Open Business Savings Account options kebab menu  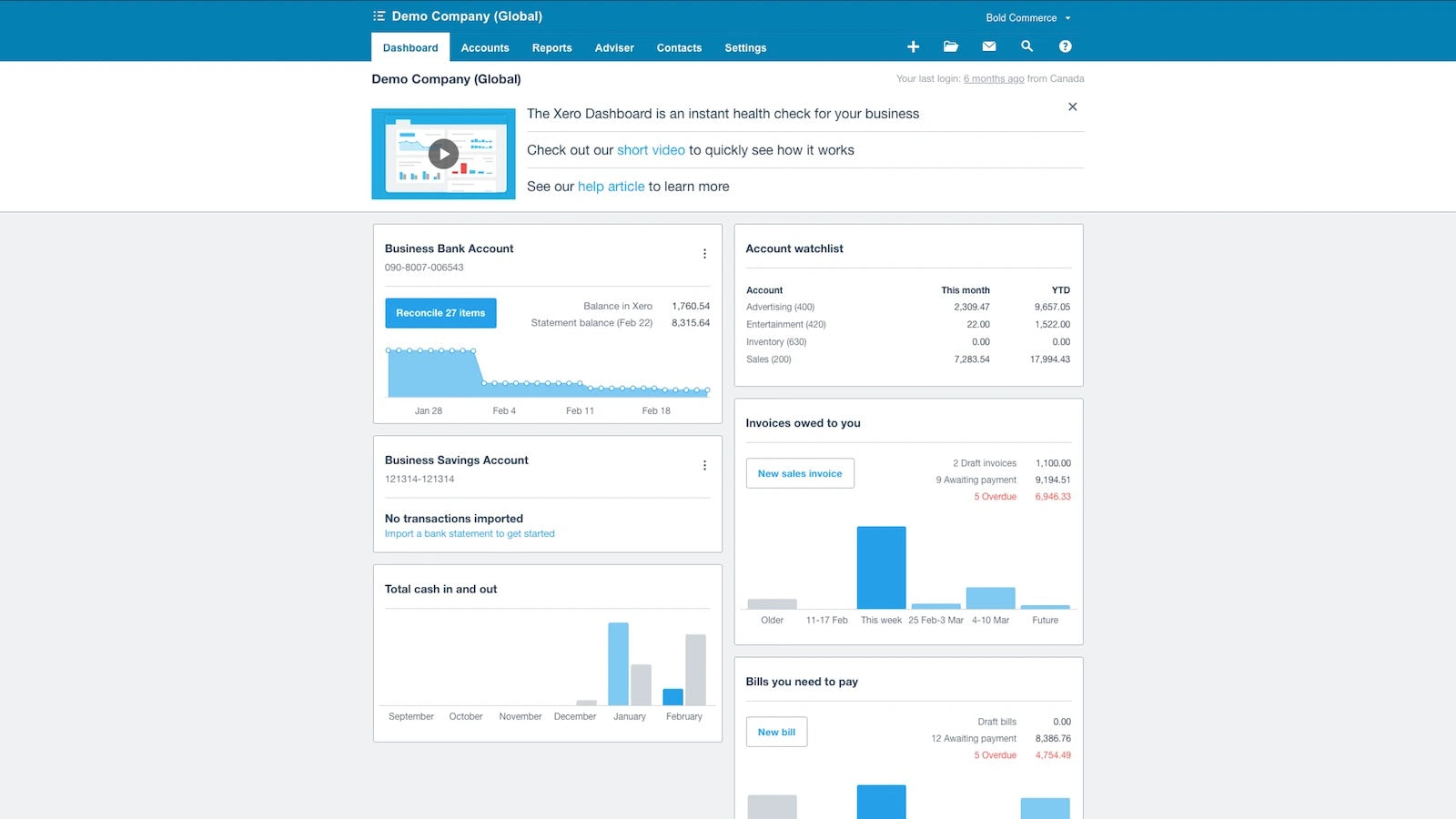coord(704,465)
